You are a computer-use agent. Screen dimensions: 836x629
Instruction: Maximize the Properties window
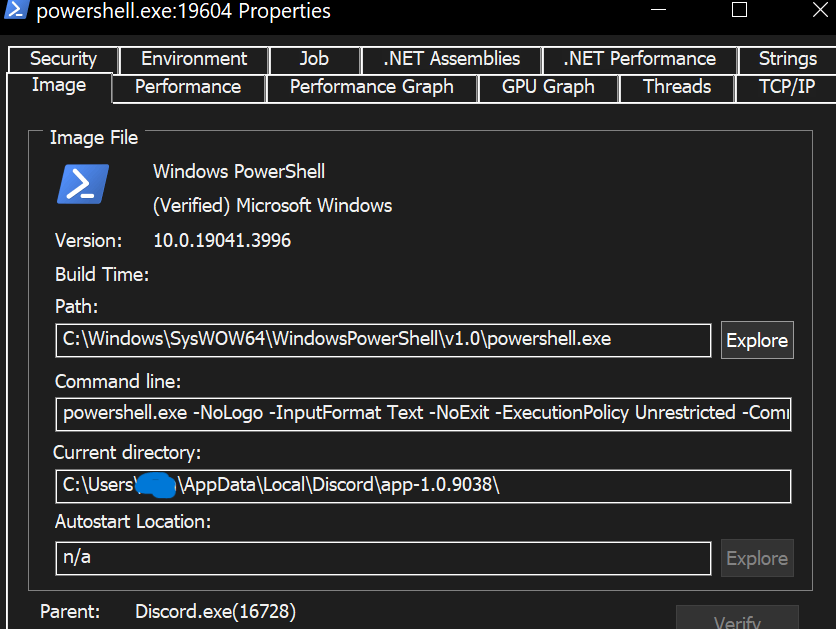pyautogui.click(x=739, y=10)
